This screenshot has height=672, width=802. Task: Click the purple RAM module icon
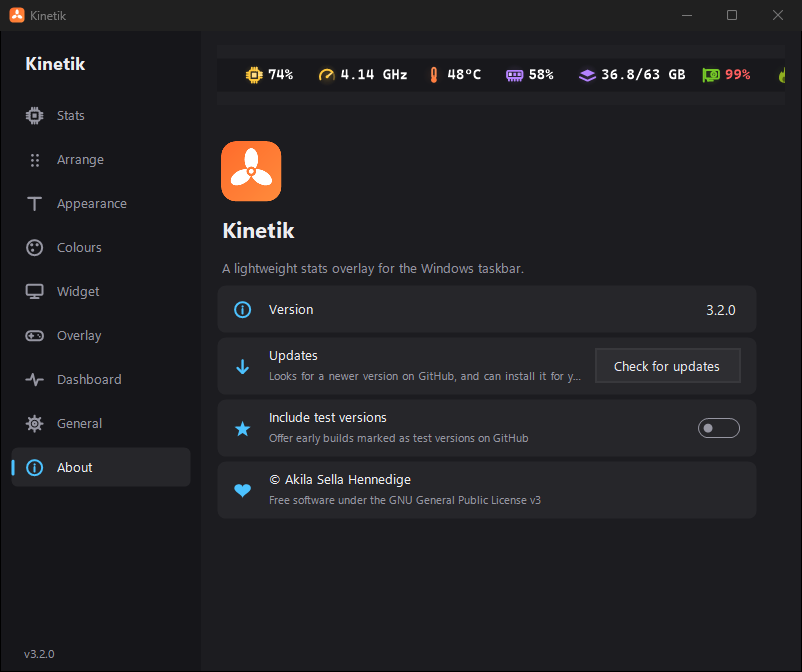point(515,76)
